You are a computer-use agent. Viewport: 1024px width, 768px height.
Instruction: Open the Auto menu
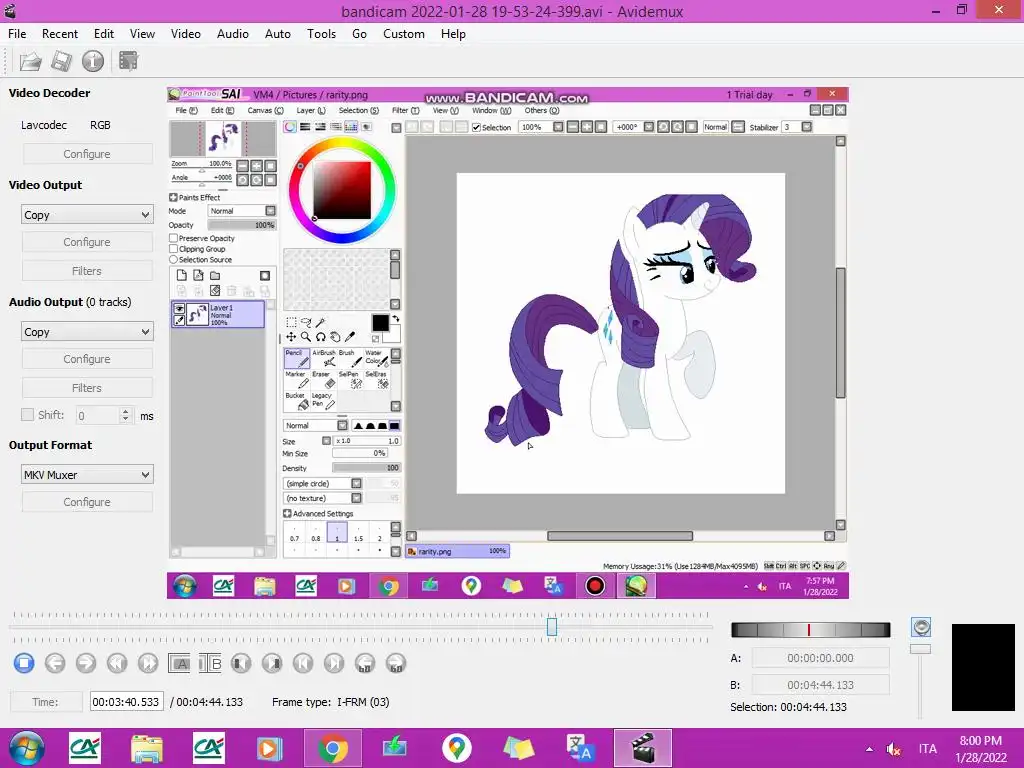click(x=278, y=34)
